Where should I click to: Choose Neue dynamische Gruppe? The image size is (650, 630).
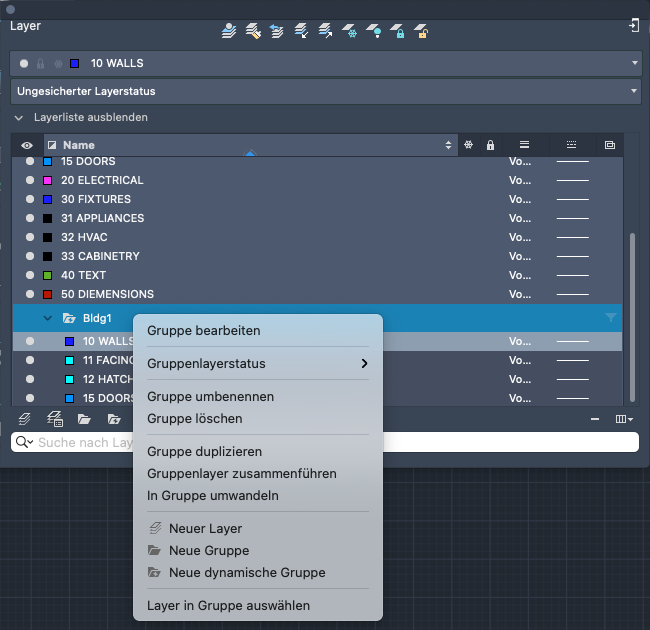[x=258, y=572]
